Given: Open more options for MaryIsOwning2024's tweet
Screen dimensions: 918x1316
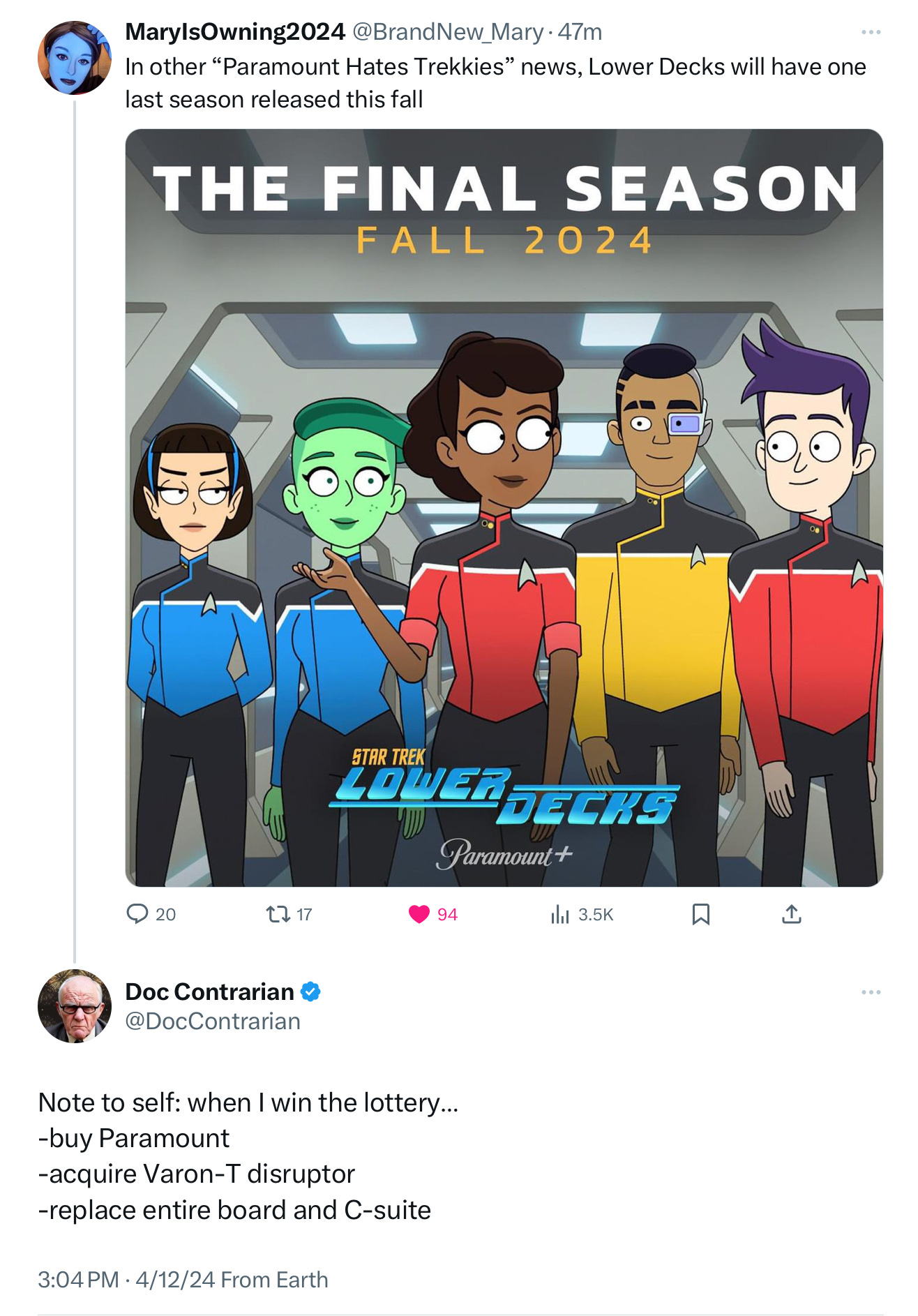Looking at the screenshot, I should tap(871, 32).
